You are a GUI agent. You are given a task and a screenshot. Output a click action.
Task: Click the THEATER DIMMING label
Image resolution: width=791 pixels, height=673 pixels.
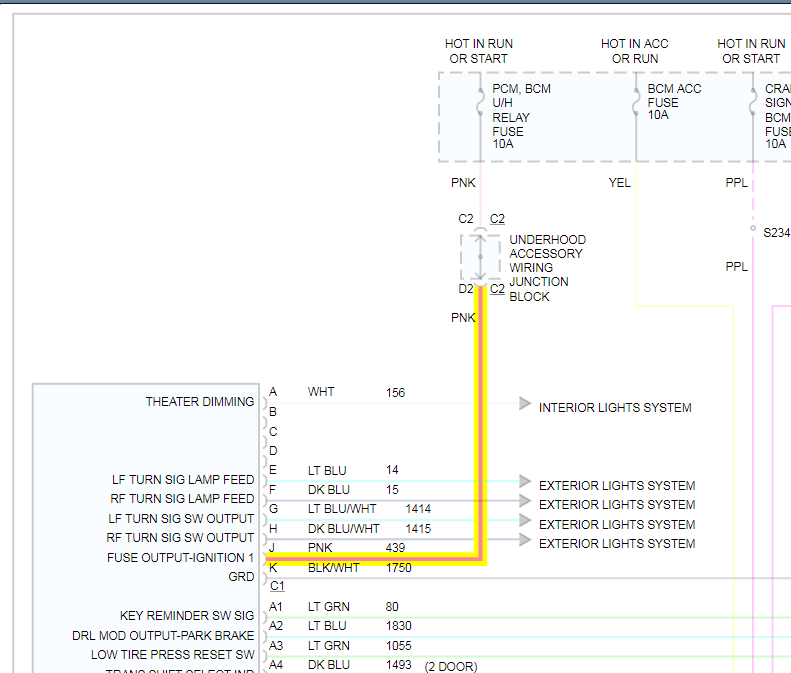(200, 402)
